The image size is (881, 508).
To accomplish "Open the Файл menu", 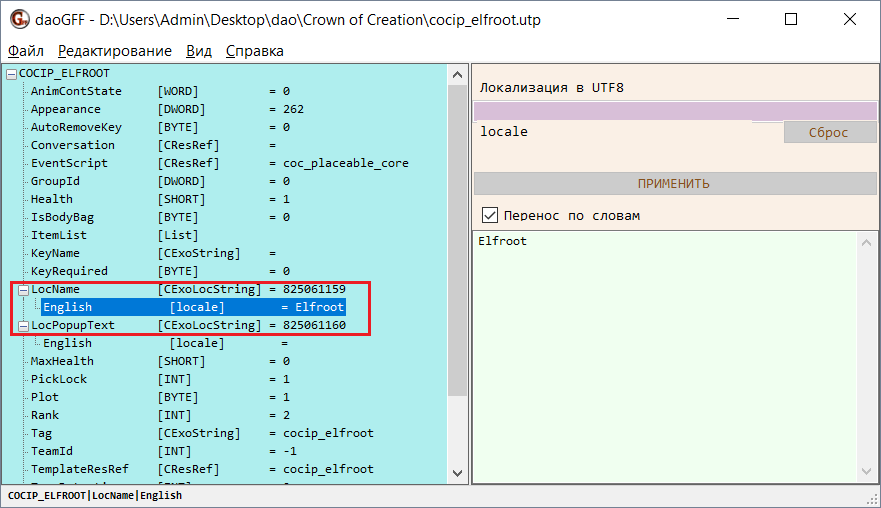I will pos(25,51).
